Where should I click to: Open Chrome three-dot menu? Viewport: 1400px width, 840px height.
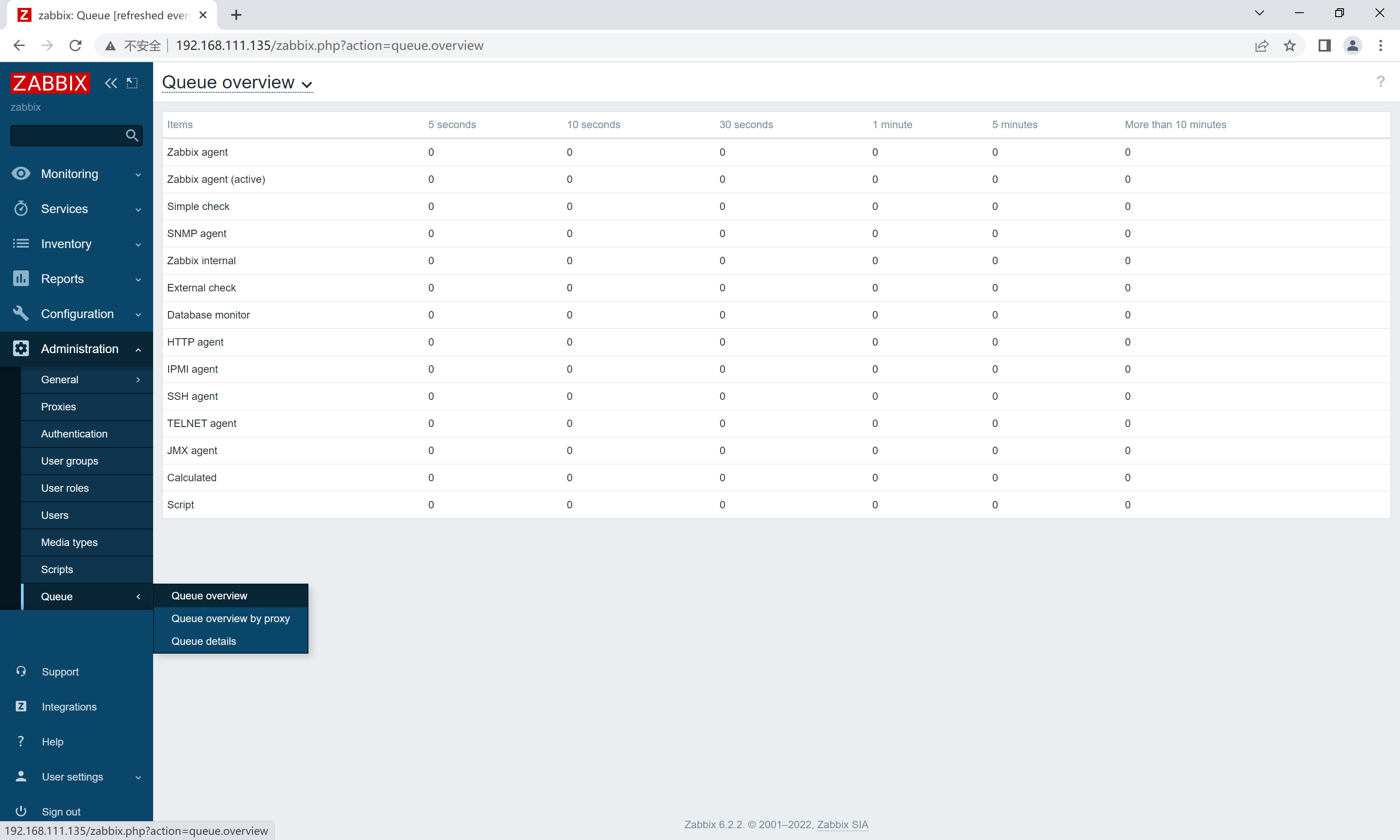[1381, 45]
